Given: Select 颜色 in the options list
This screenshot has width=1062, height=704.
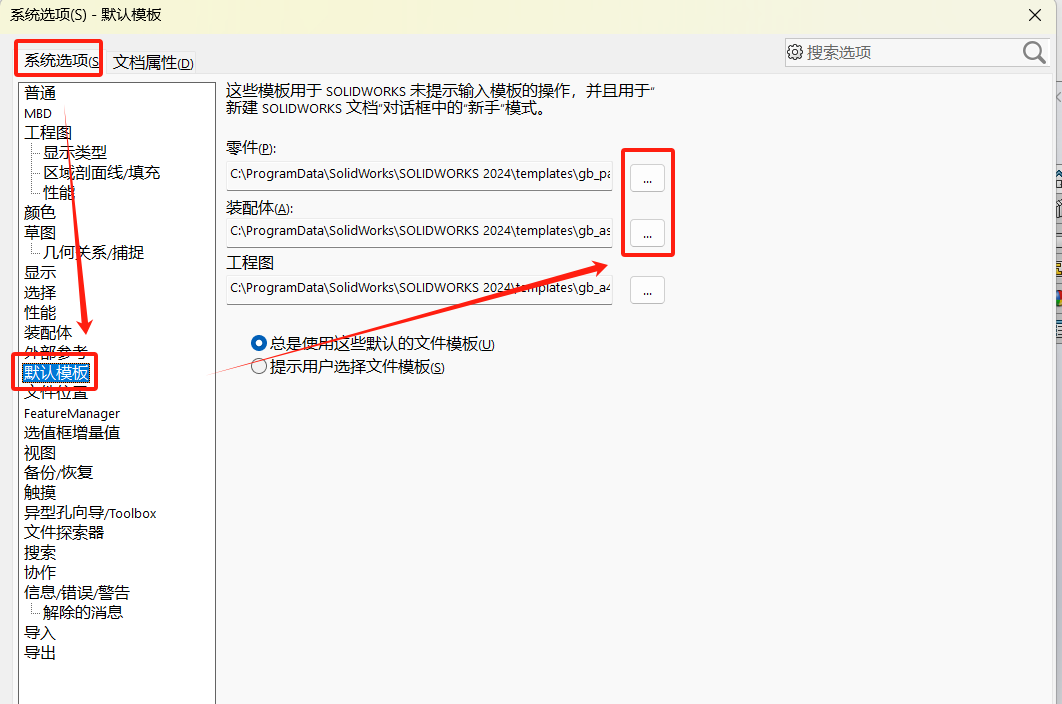Looking at the screenshot, I should (40, 213).
